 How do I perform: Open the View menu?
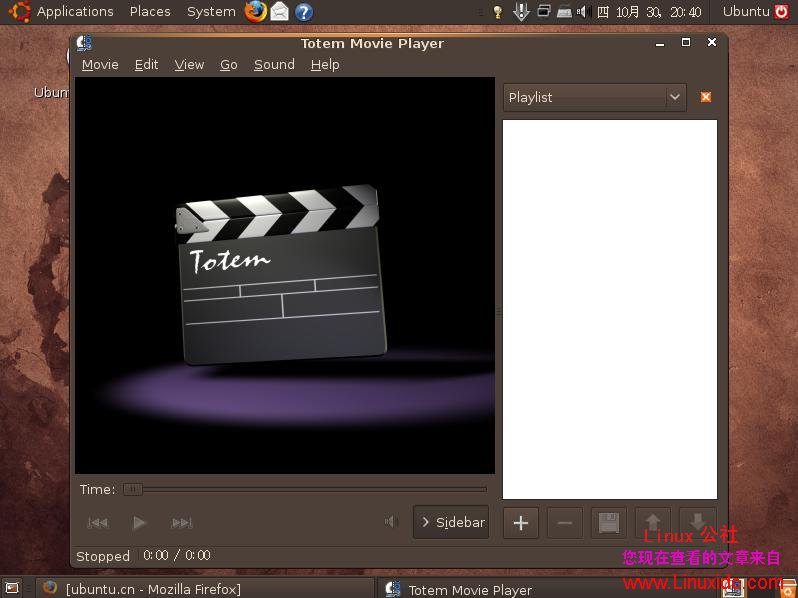189,65
